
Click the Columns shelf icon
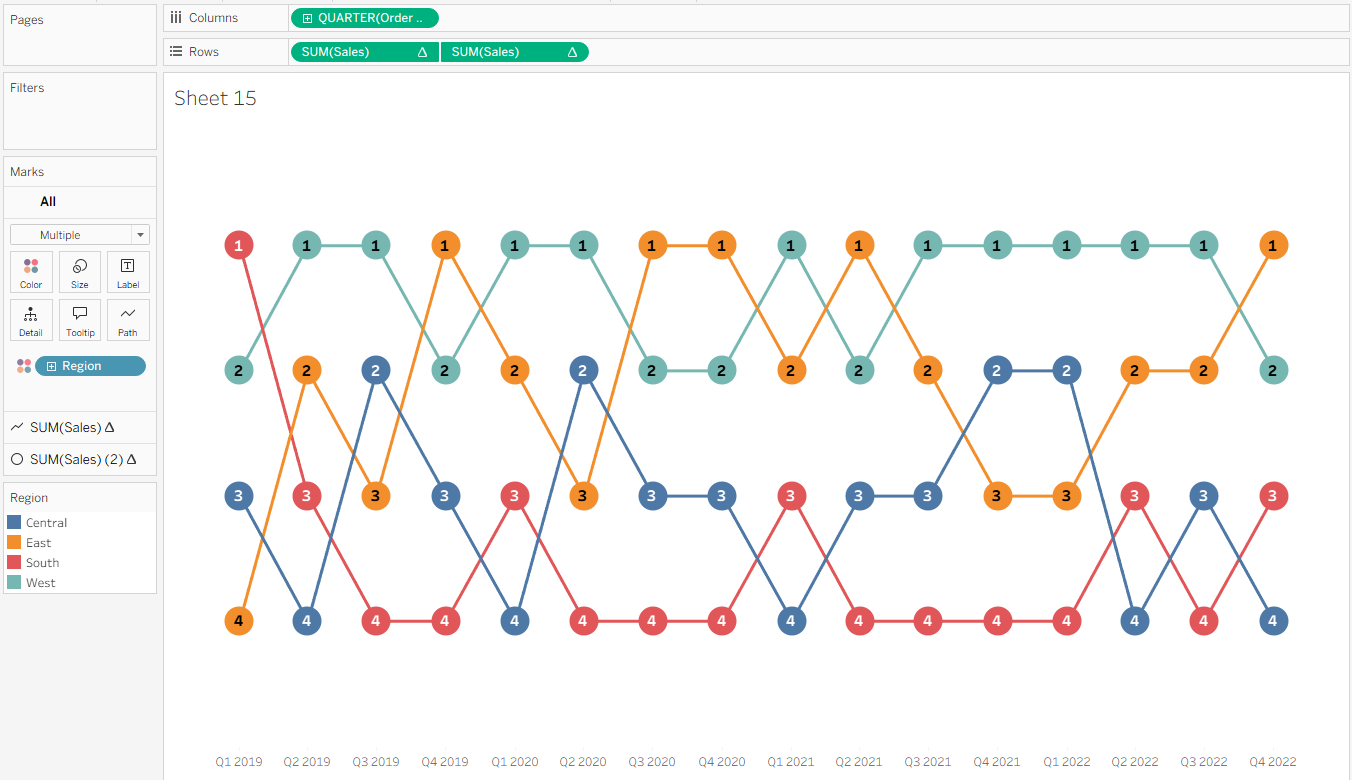[x=176, y=18]
